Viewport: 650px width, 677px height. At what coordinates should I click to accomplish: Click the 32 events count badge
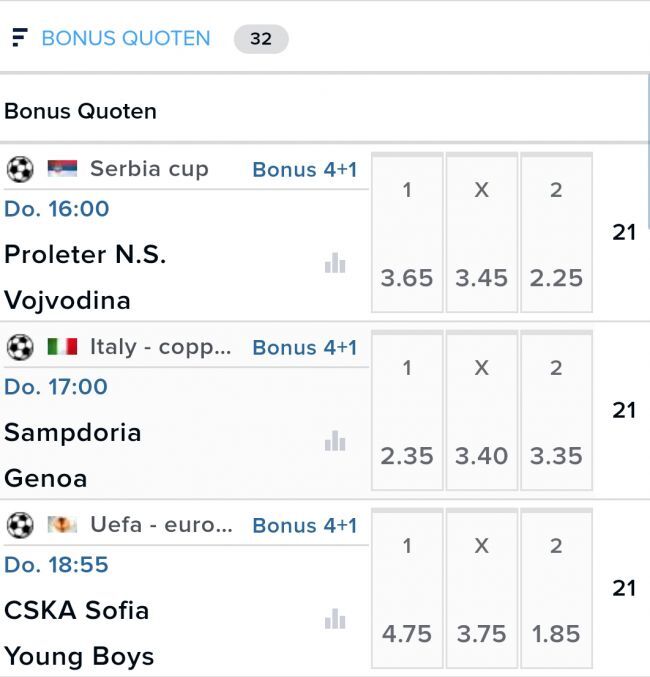tap(261, 39)
